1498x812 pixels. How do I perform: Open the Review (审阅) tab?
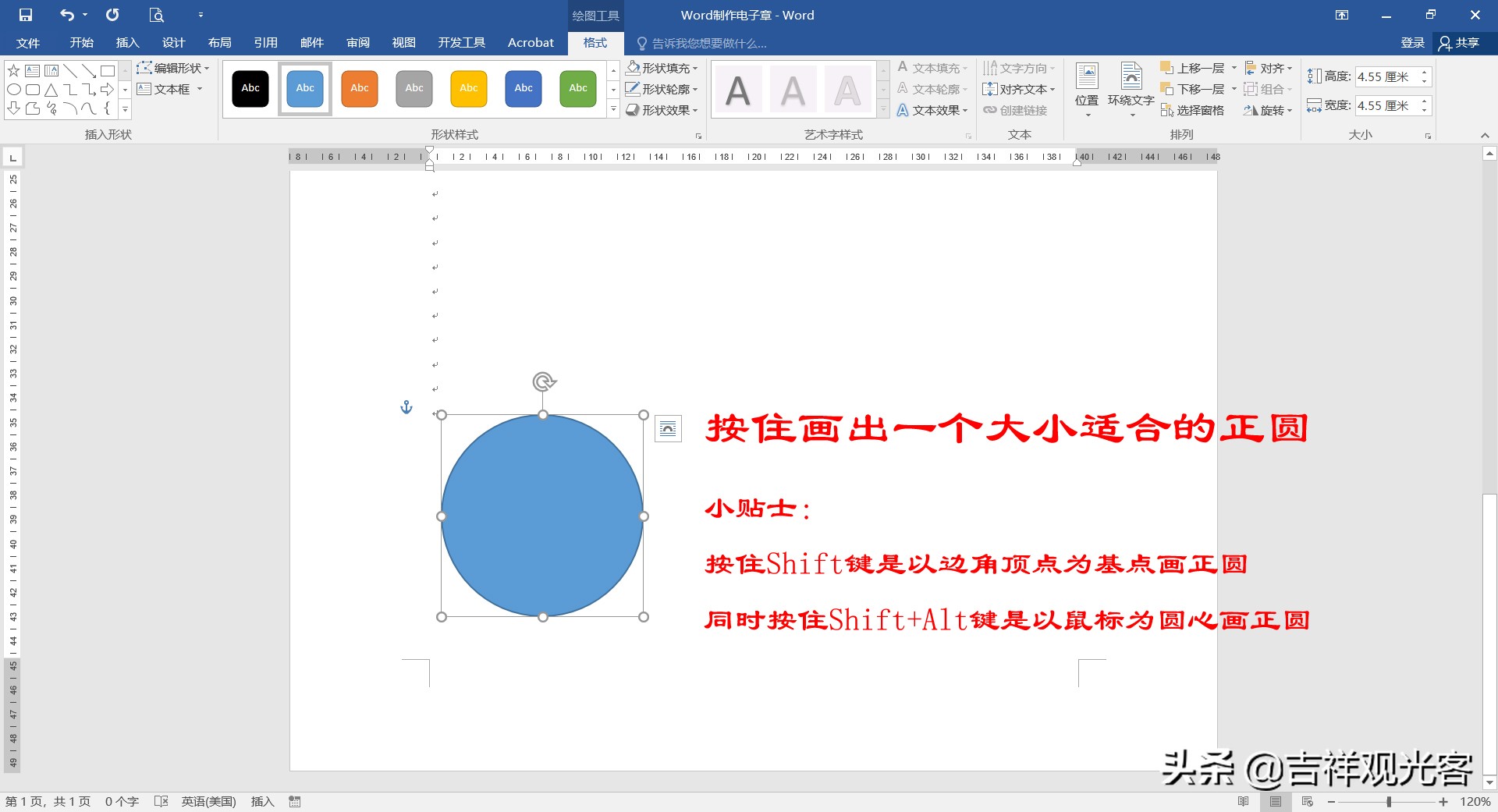pyautogui.click(x=358, y=42)
